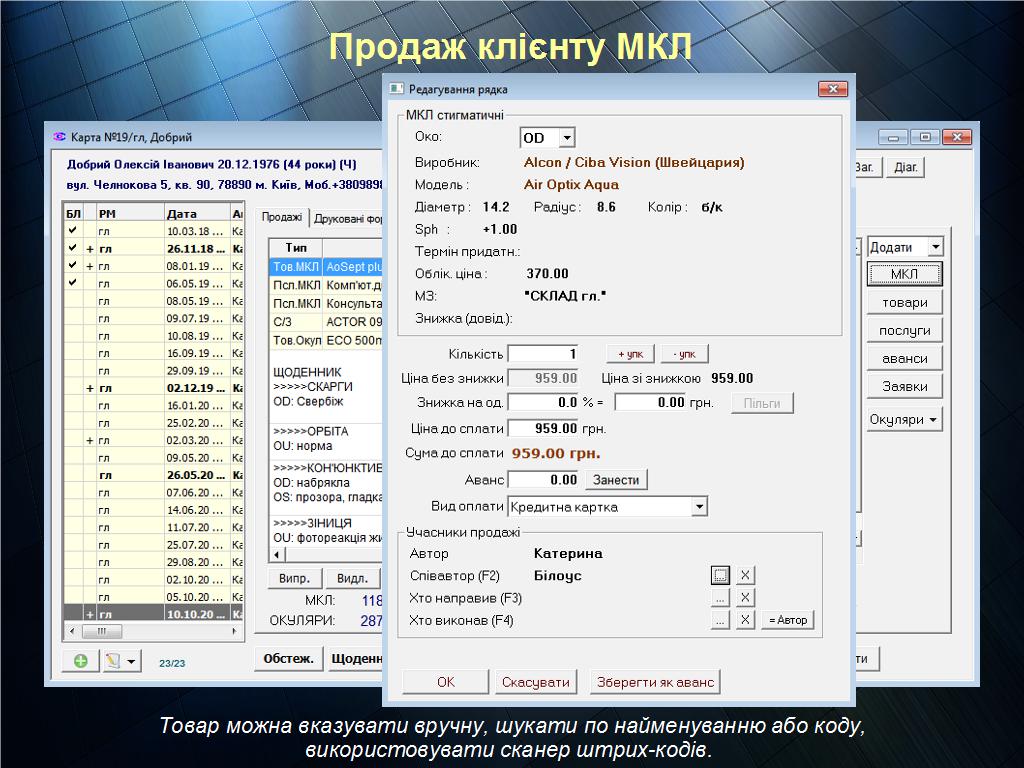This screenshot has width=1024, height=768.
Task: Expand the Вид оплати payment type dropdown
Action: [699, 507]
